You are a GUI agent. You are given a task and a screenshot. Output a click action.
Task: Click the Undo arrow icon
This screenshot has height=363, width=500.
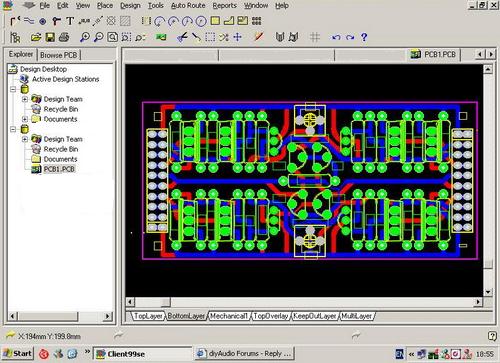click(x=336, y=37)
